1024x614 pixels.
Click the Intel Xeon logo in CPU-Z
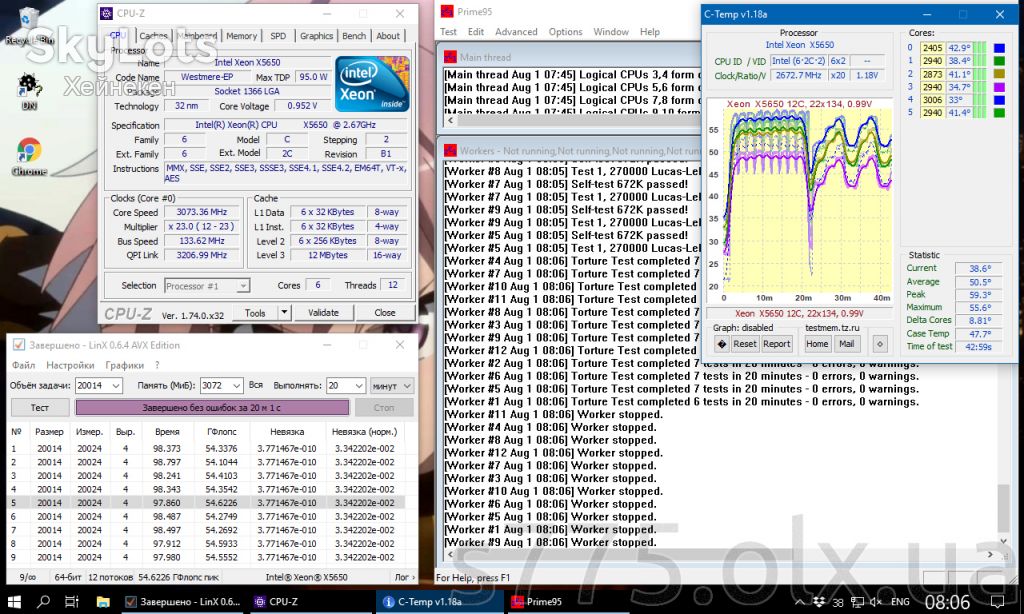pyautogui.click(x=372, y=84)
